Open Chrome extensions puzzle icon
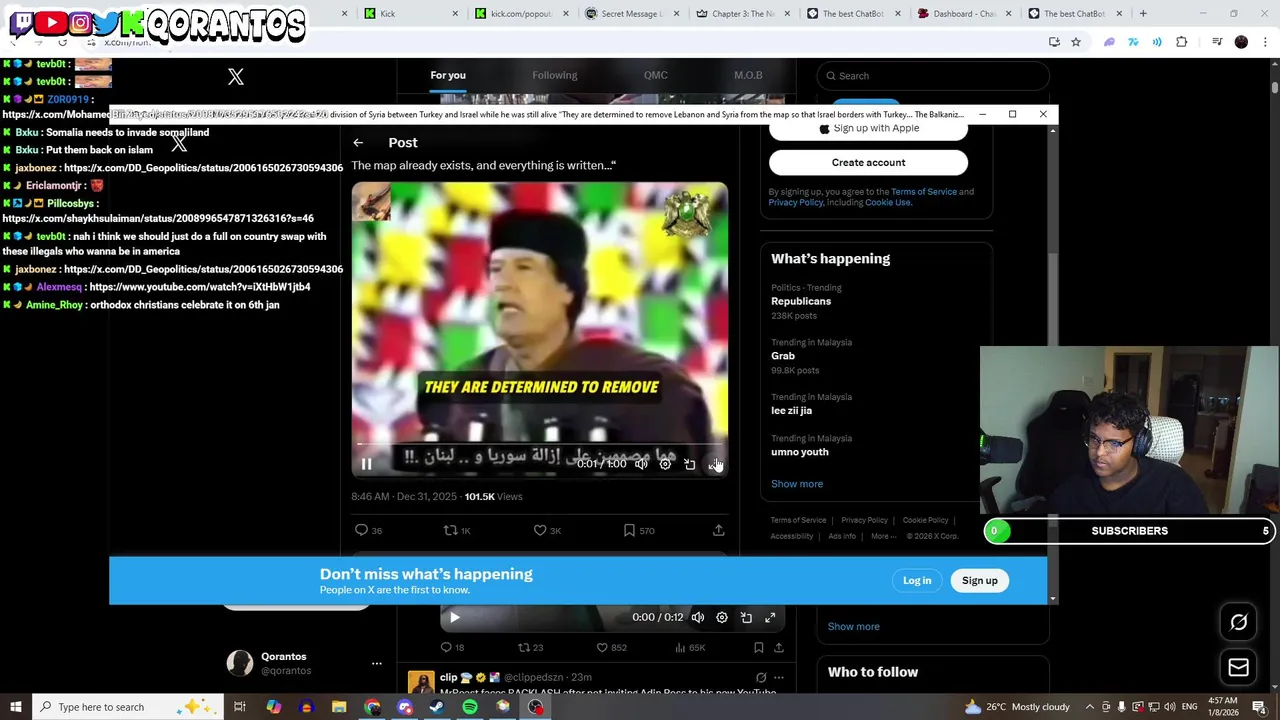 1182,42
